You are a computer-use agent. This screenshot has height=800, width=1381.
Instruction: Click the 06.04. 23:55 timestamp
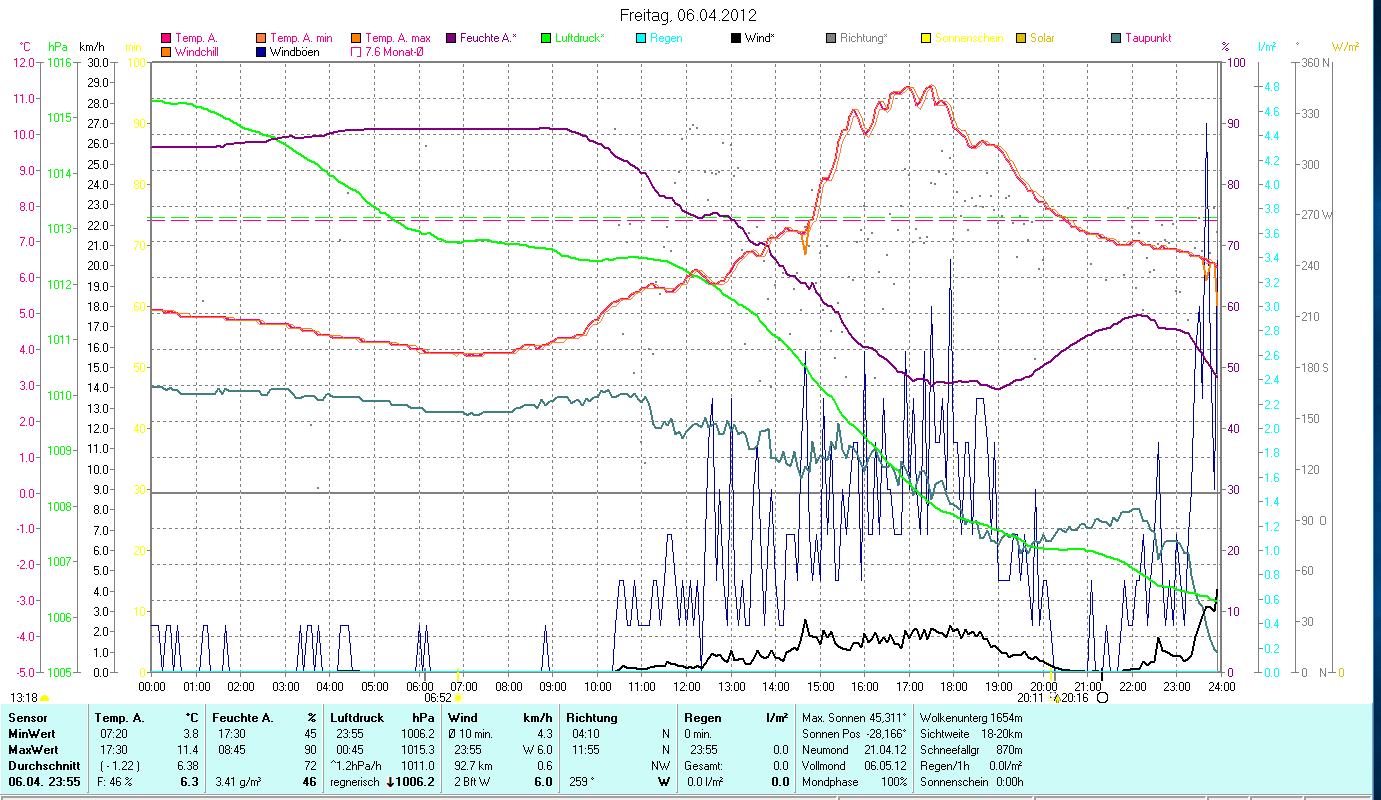(x=43, y=782)
